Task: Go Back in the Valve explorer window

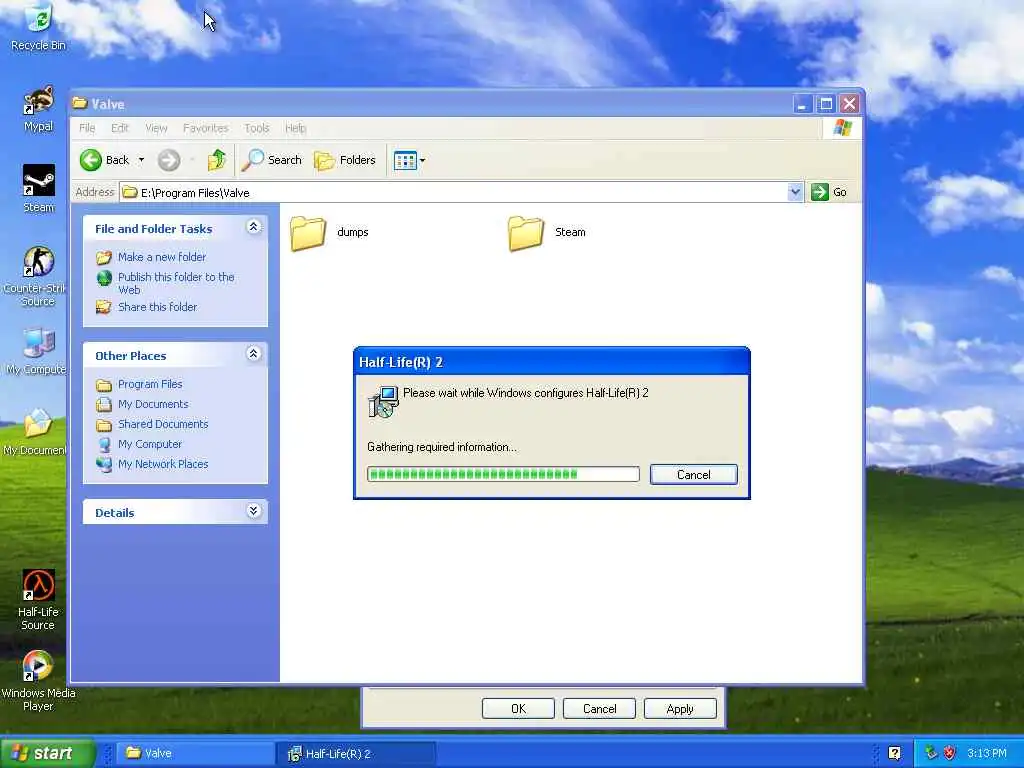Action: pos(104,160)
